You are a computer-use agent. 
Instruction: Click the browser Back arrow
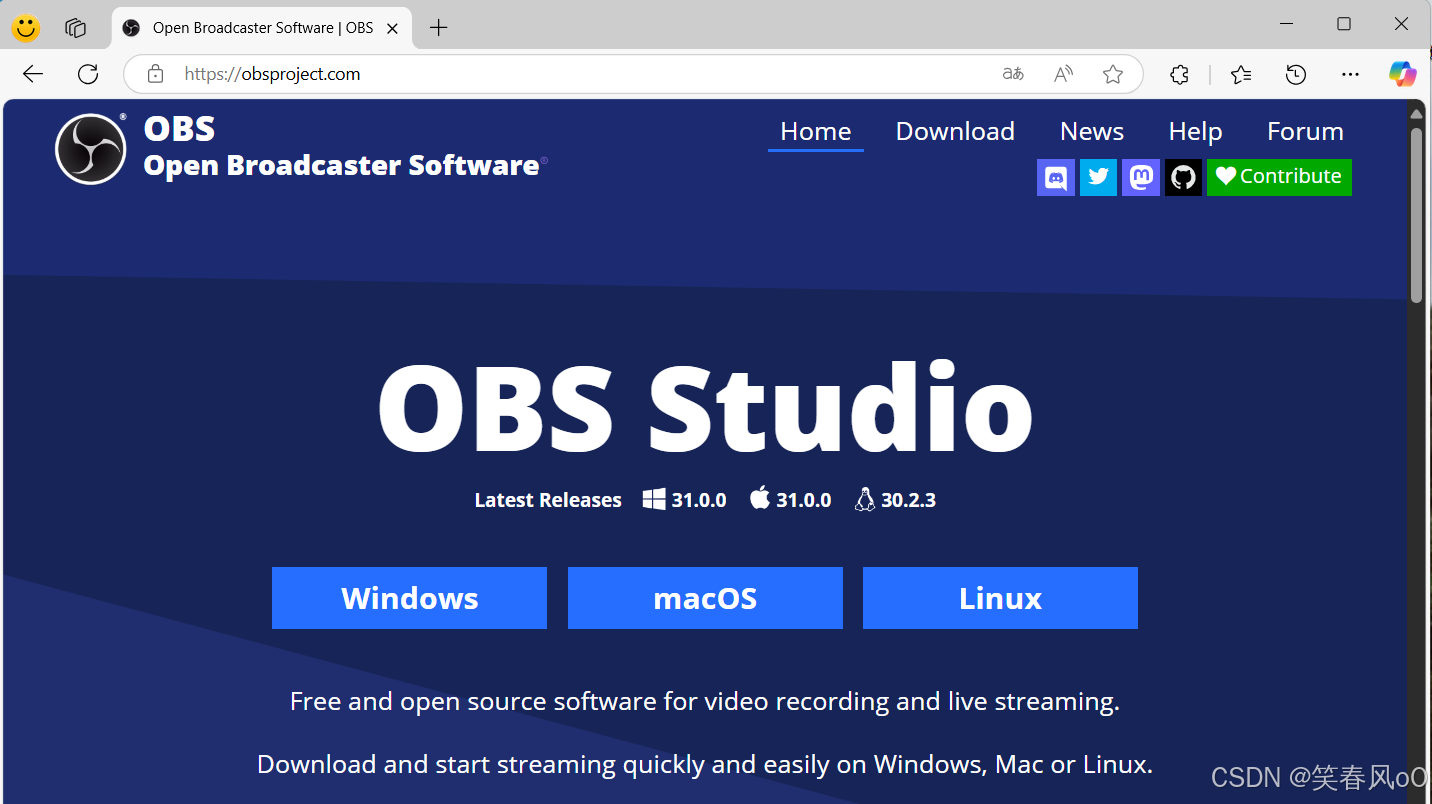(33, 74)
